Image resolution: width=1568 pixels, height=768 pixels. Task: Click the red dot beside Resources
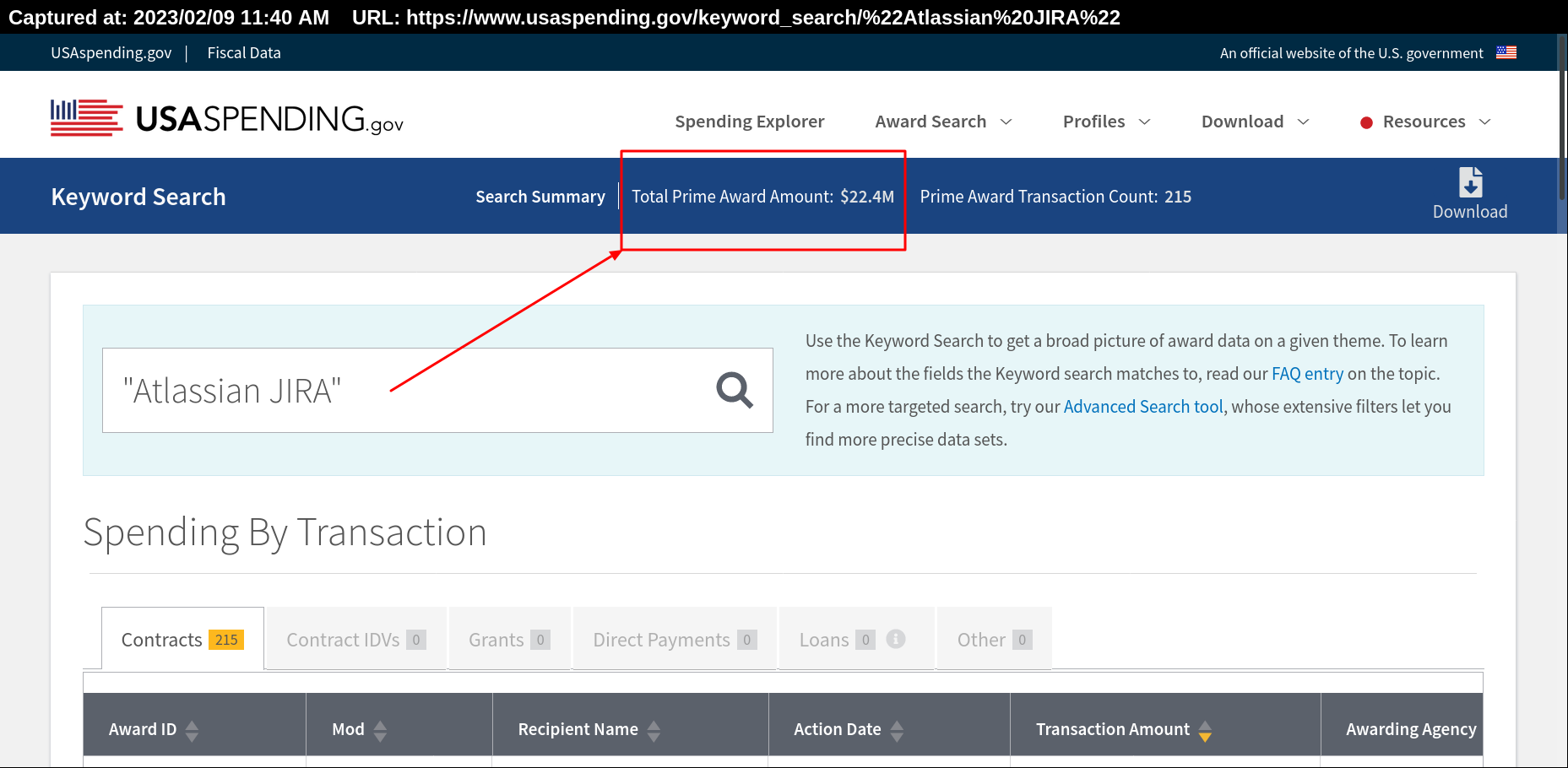(1366, 122)
